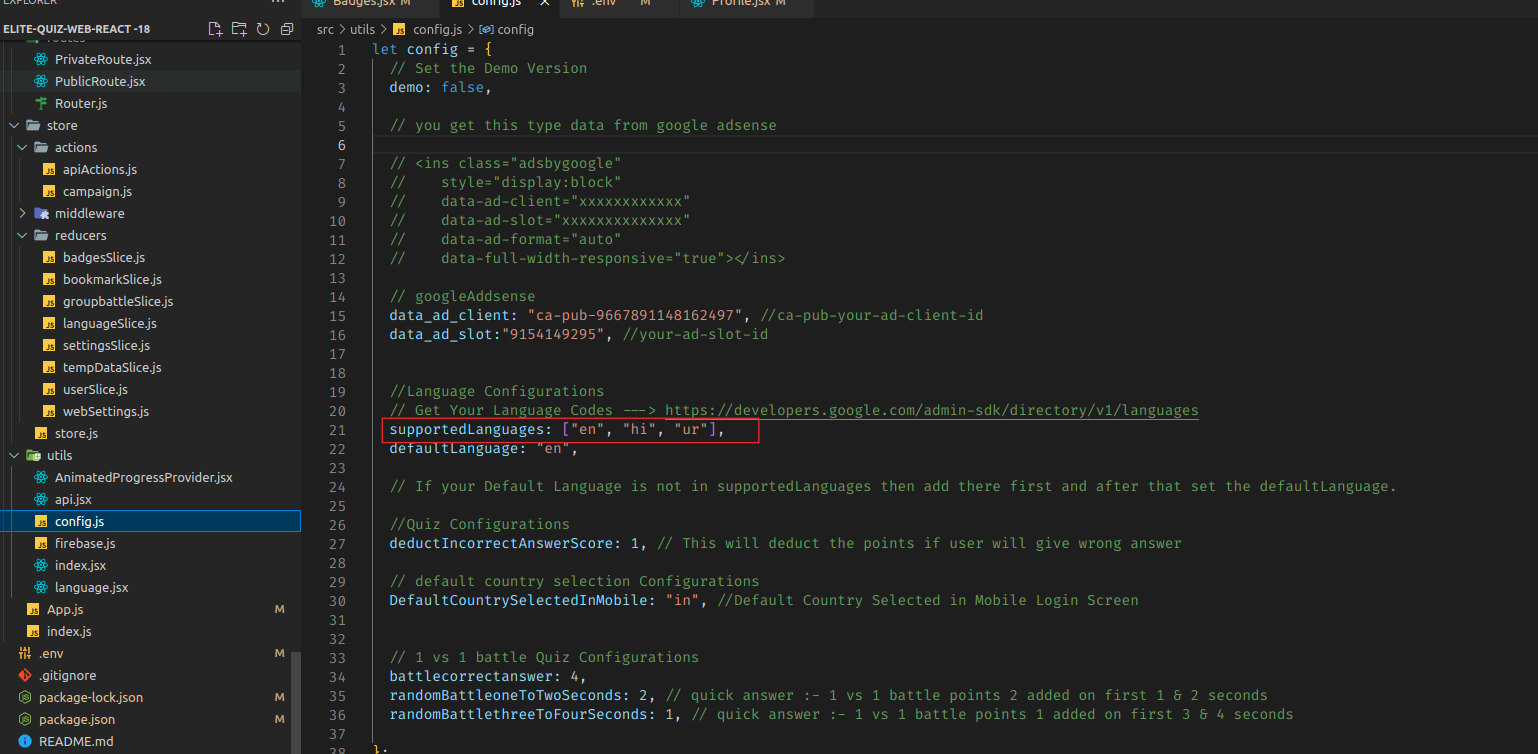Click the DefaultCountrySelectedInMobile property name
Image resolution: width=1538 pixels, height=754 pixels.
pos(518,600)
